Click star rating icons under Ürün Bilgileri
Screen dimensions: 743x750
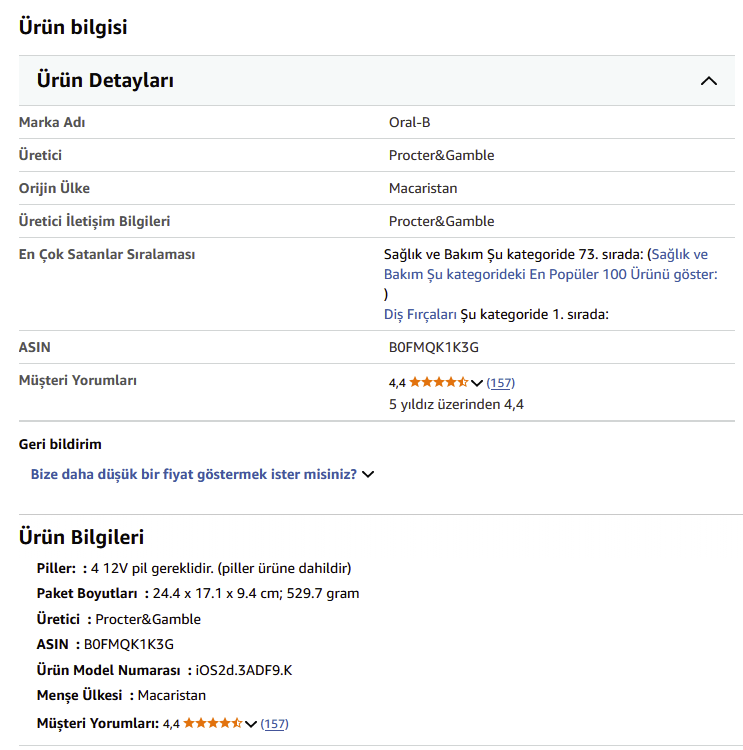(212, 723)
